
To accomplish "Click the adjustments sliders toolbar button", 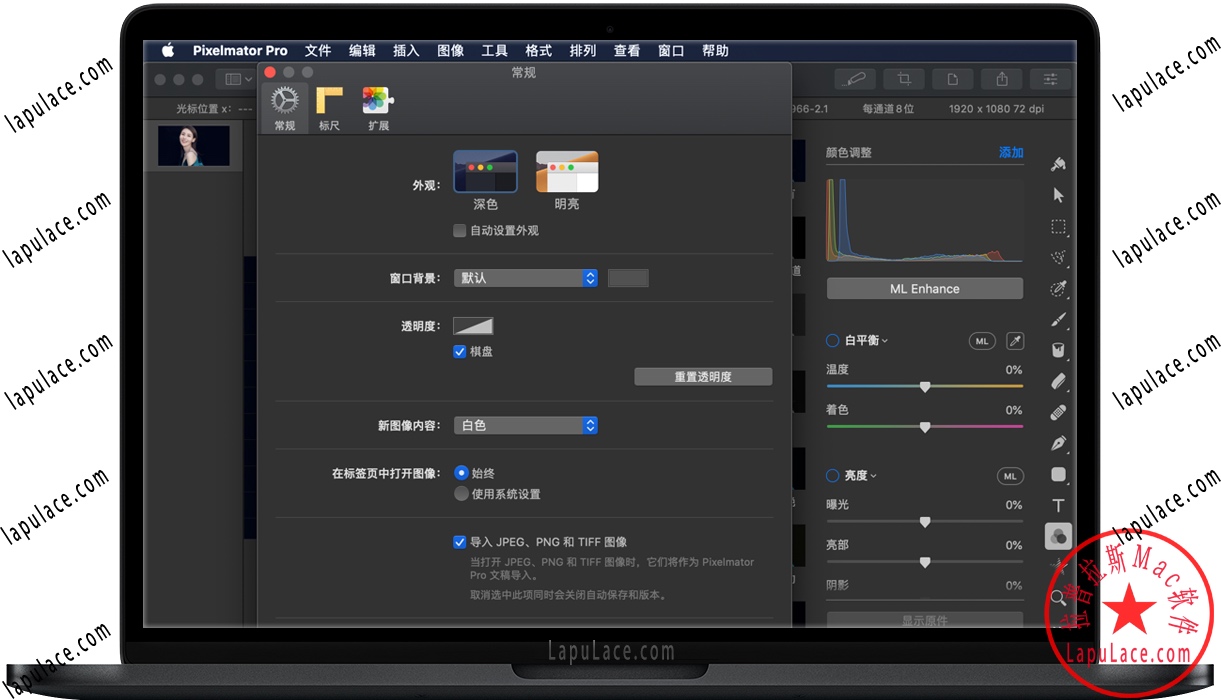I will pos(1051,79).
